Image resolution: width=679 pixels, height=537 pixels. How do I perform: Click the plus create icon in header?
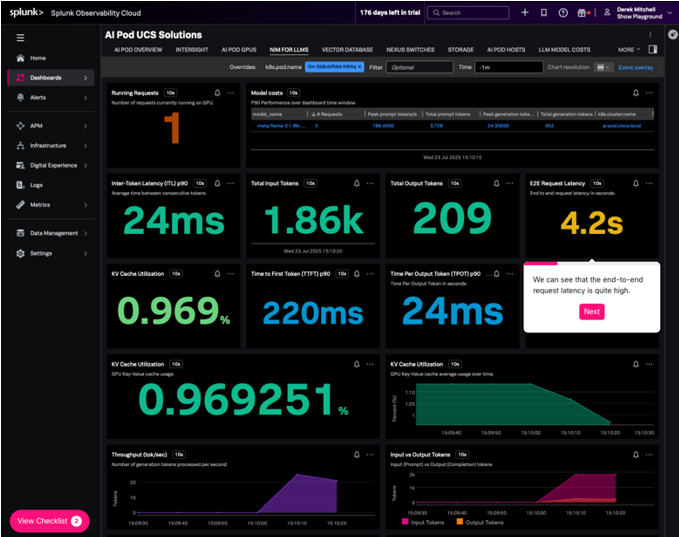tap(525, 13)
